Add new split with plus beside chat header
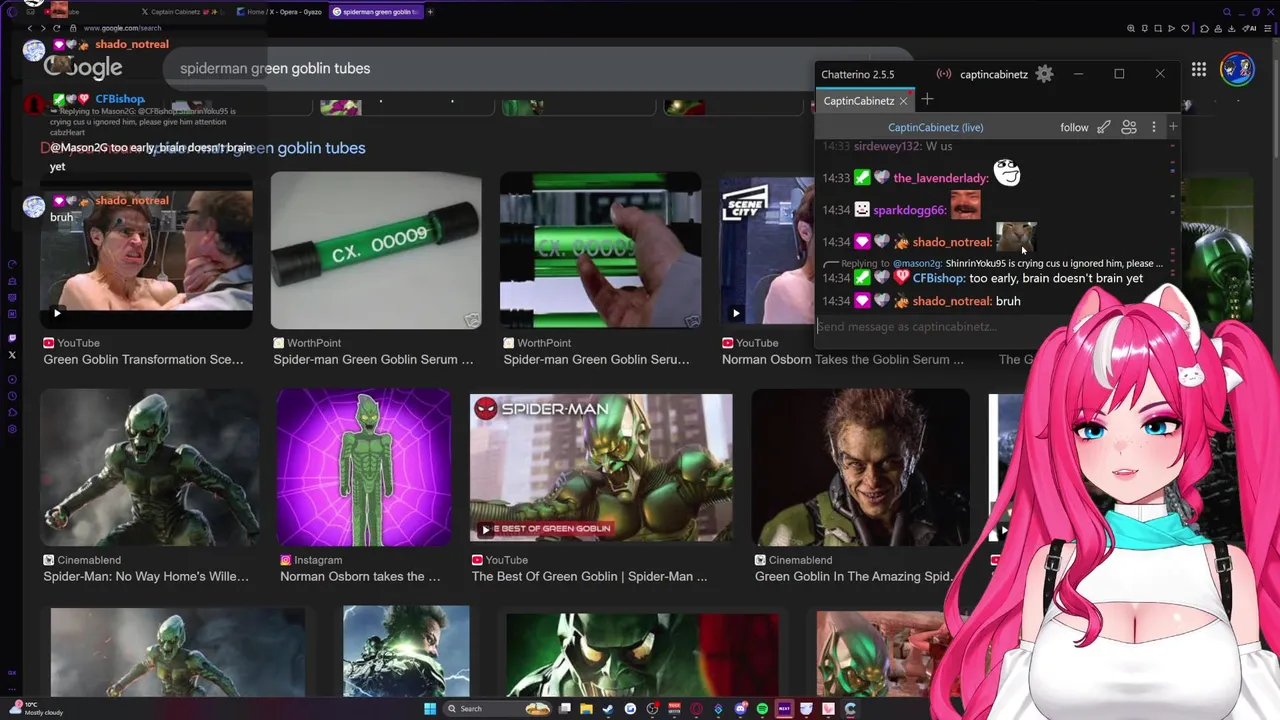Screen dimensions: 1280x720 click(x=1173, y=127)
